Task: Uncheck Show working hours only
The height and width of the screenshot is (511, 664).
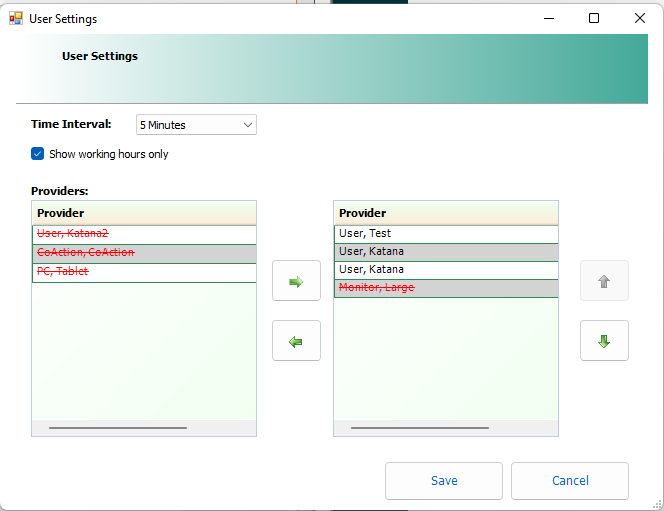Action: click(37, 154)
